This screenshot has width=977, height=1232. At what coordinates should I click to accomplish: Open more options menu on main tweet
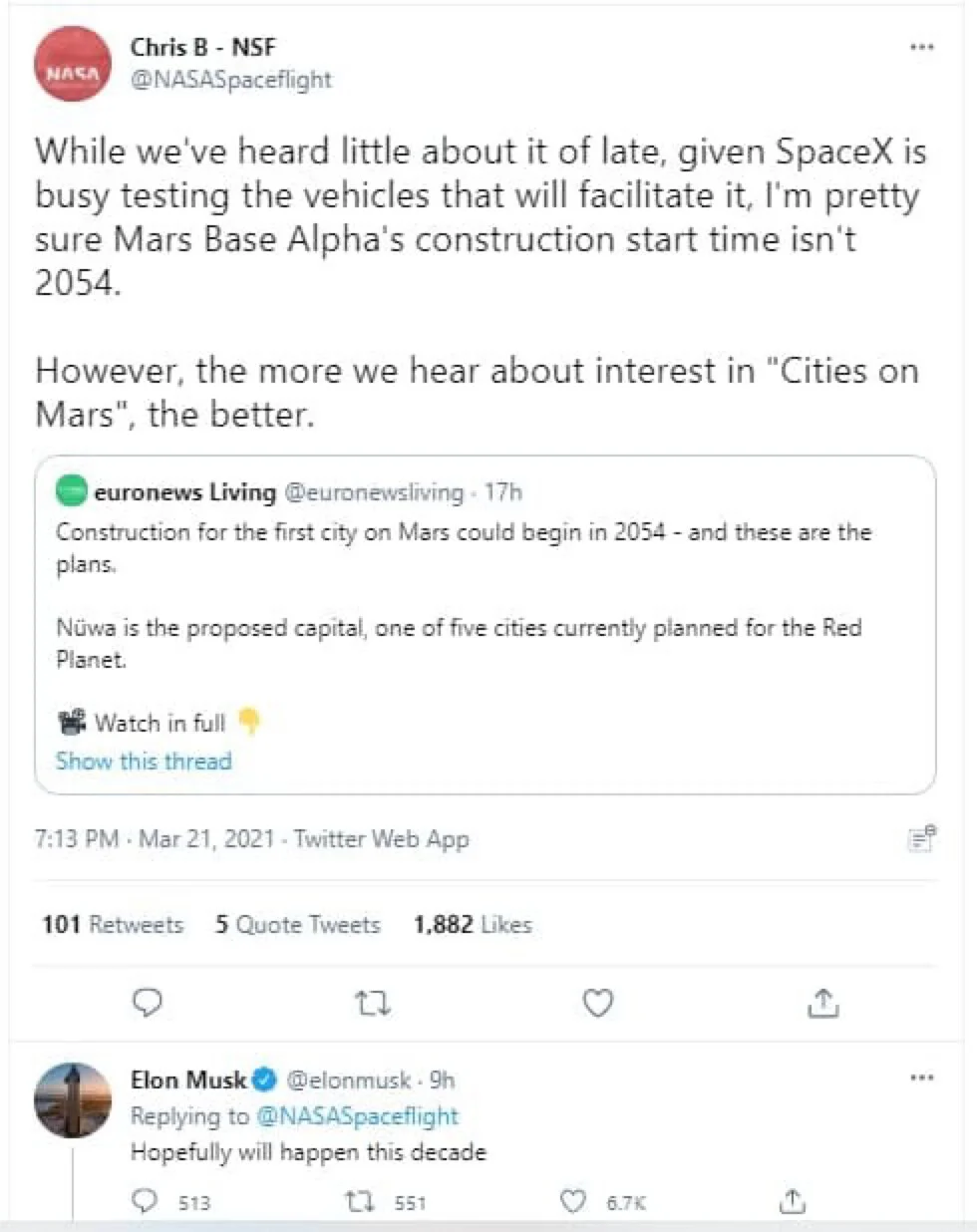click(922, 47)
